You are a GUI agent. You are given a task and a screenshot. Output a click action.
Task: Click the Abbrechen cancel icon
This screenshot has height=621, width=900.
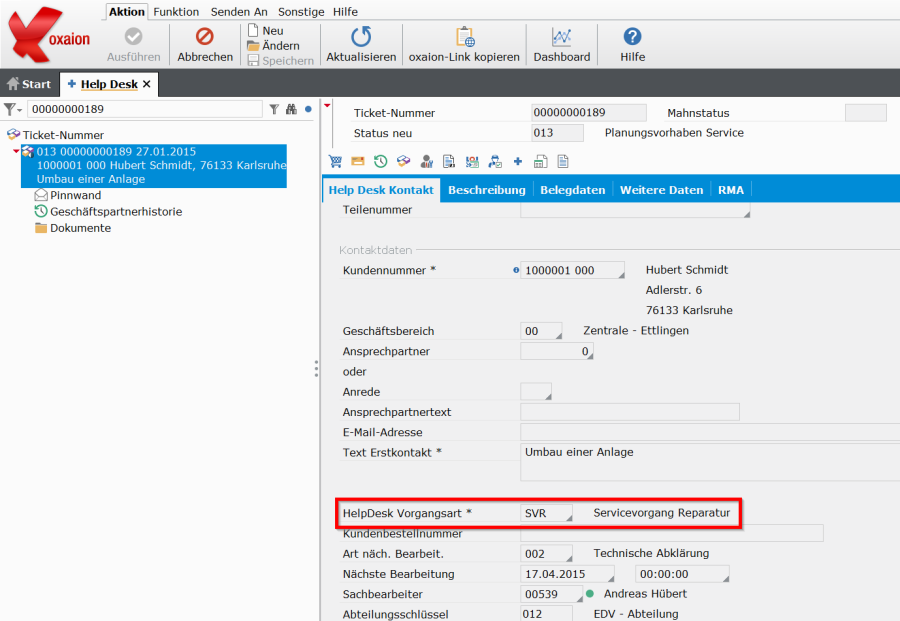205,37
